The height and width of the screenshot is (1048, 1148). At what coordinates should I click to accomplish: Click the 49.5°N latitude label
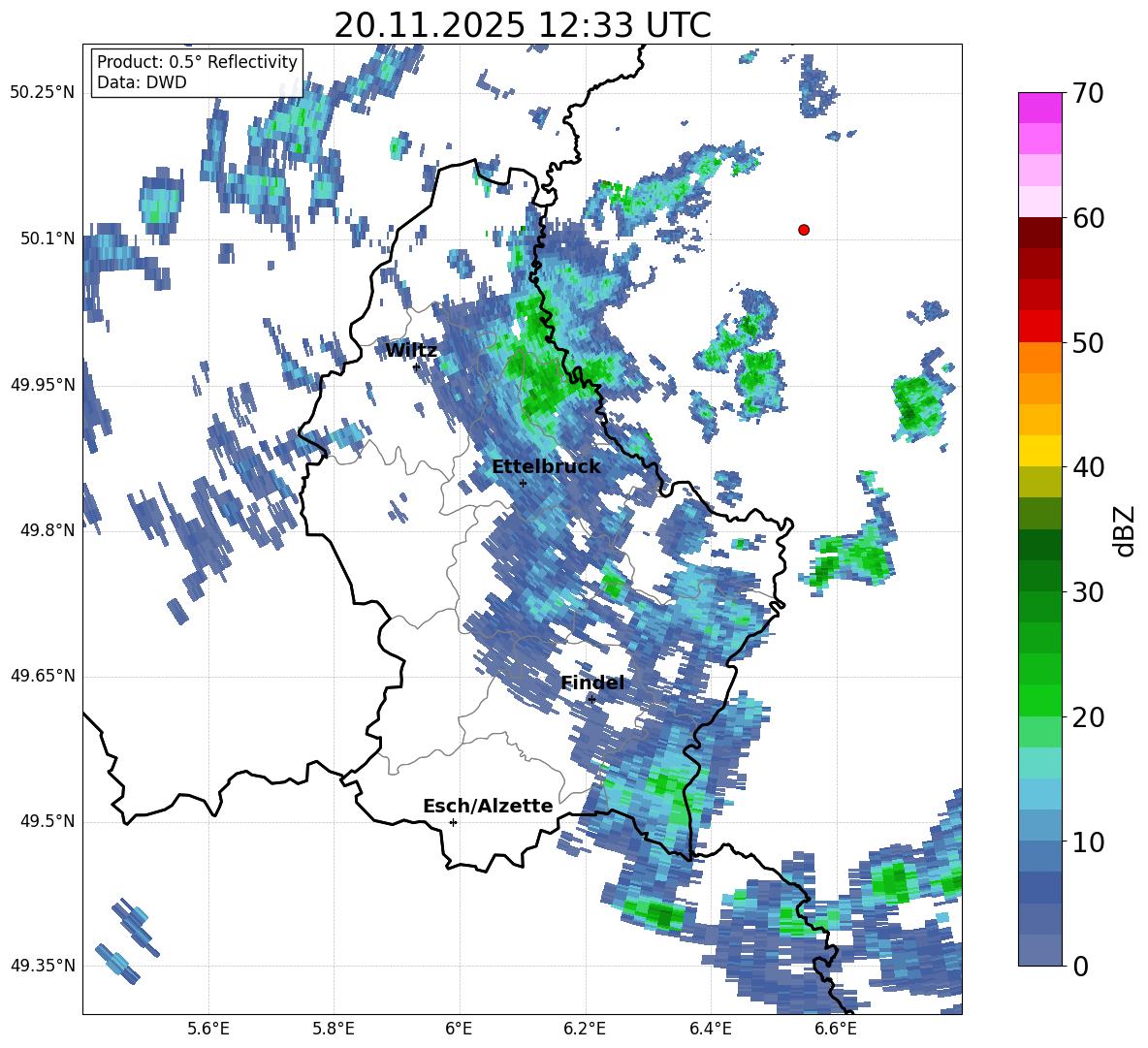[48, 821]
